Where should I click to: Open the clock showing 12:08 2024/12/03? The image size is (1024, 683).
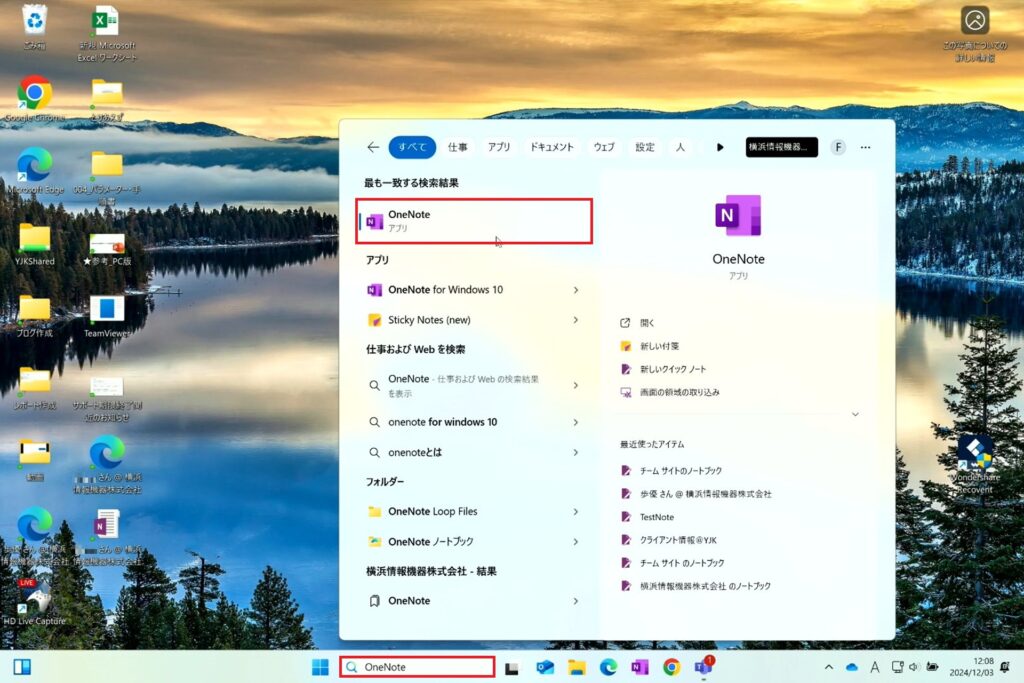[971, 667]
